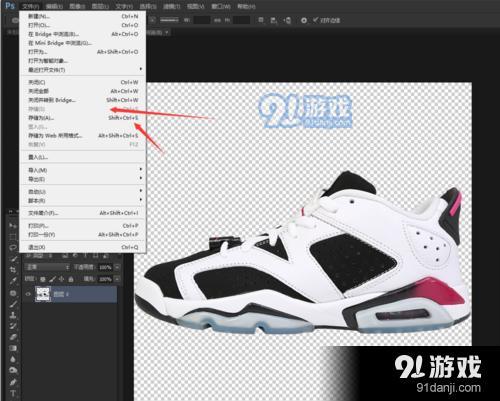Image resolution: width=500 pixels, height=401 pixels.
Task: Toggle lock image pixels brush icon
Action: 52,279
